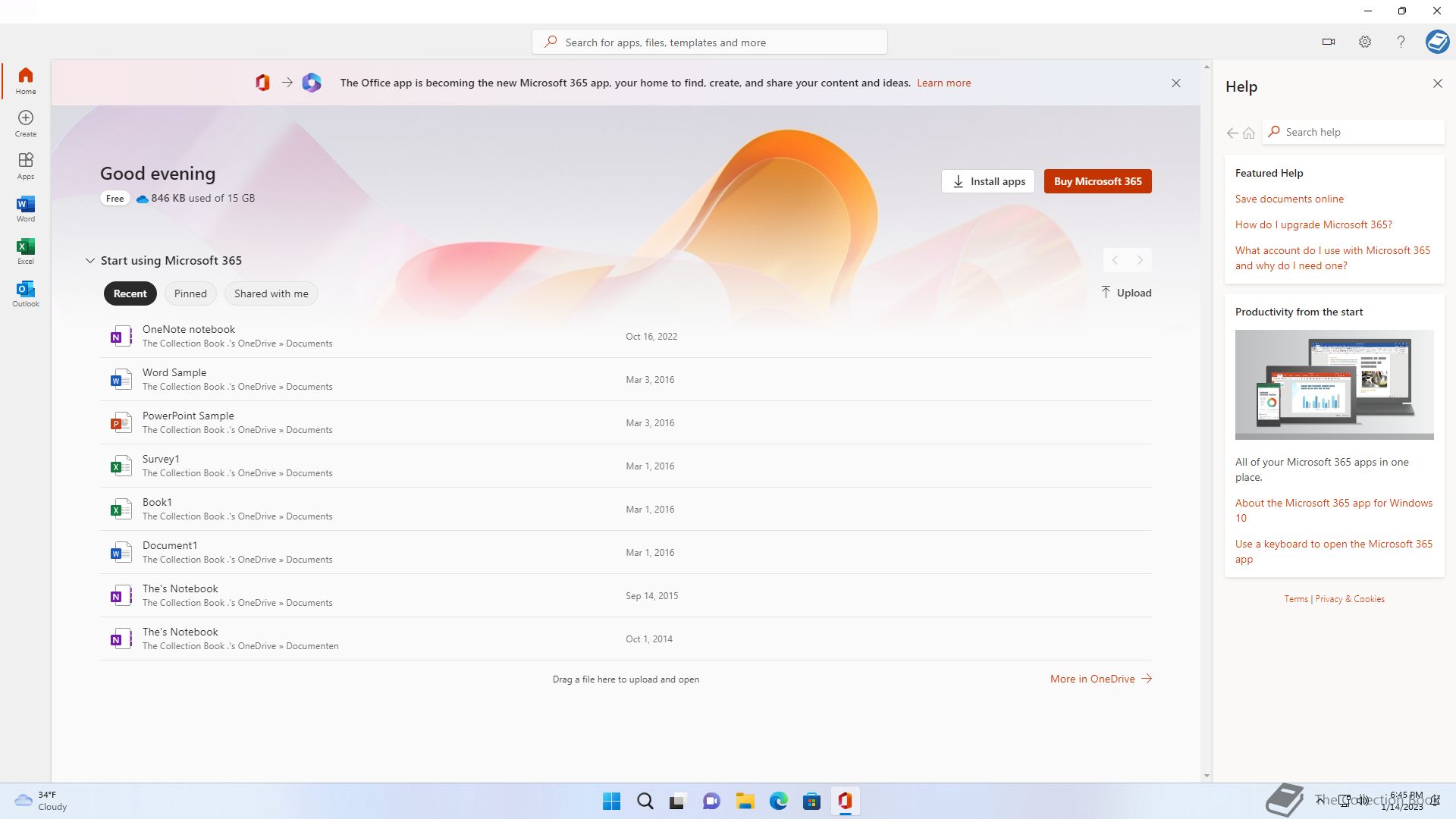Collapse the Start using Microsoft 365 section
This screenshot has width=1456, height=819.
tap(89, 260)
